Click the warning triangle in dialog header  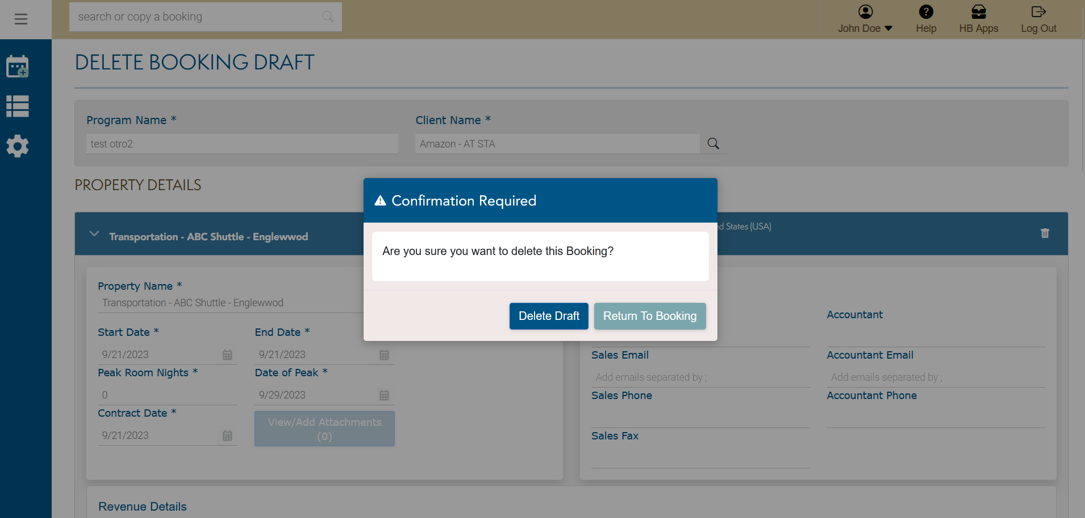(x=380, y=201)
